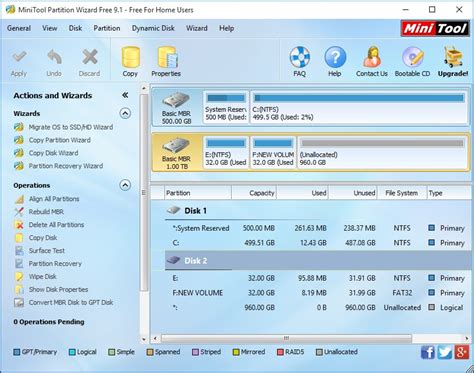Open the Disk menu
The image size is (474, 373).
pos(75,28)
